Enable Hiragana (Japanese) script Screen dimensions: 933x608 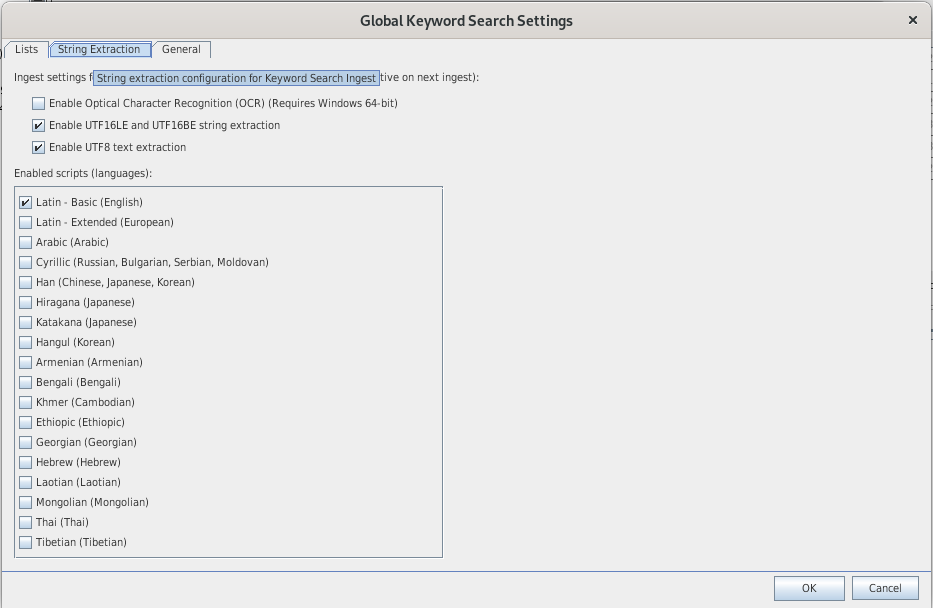(26, 302)
